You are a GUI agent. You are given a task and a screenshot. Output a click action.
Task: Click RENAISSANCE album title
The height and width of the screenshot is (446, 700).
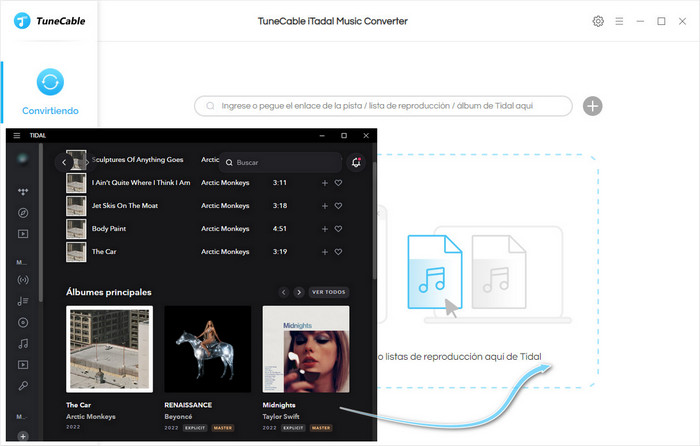188,405
